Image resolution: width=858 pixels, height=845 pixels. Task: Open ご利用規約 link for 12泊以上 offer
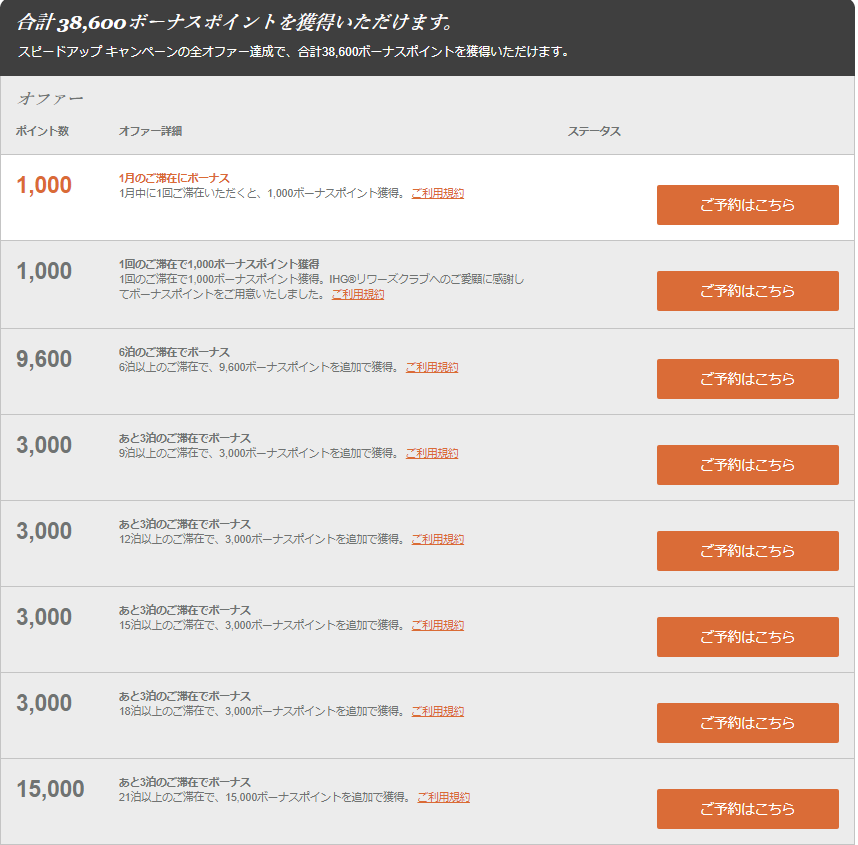(438, 539)
